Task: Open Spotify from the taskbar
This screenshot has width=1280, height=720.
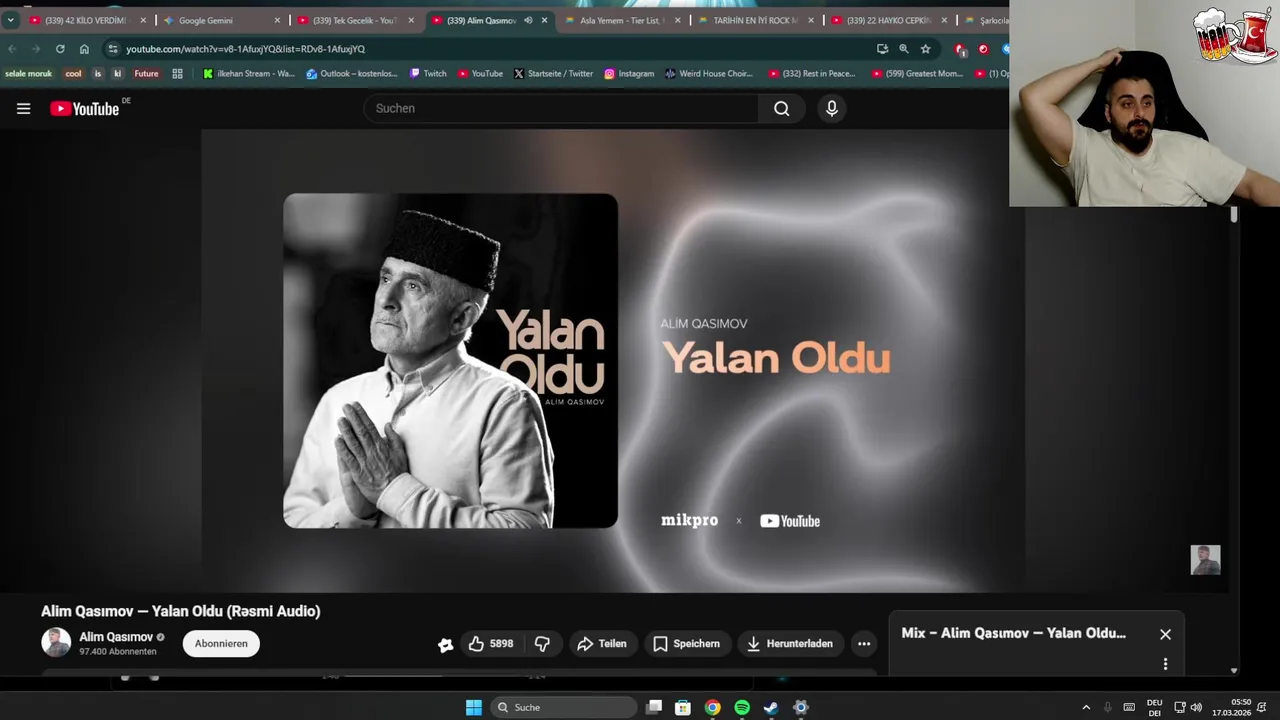Action: coord(742,707)
